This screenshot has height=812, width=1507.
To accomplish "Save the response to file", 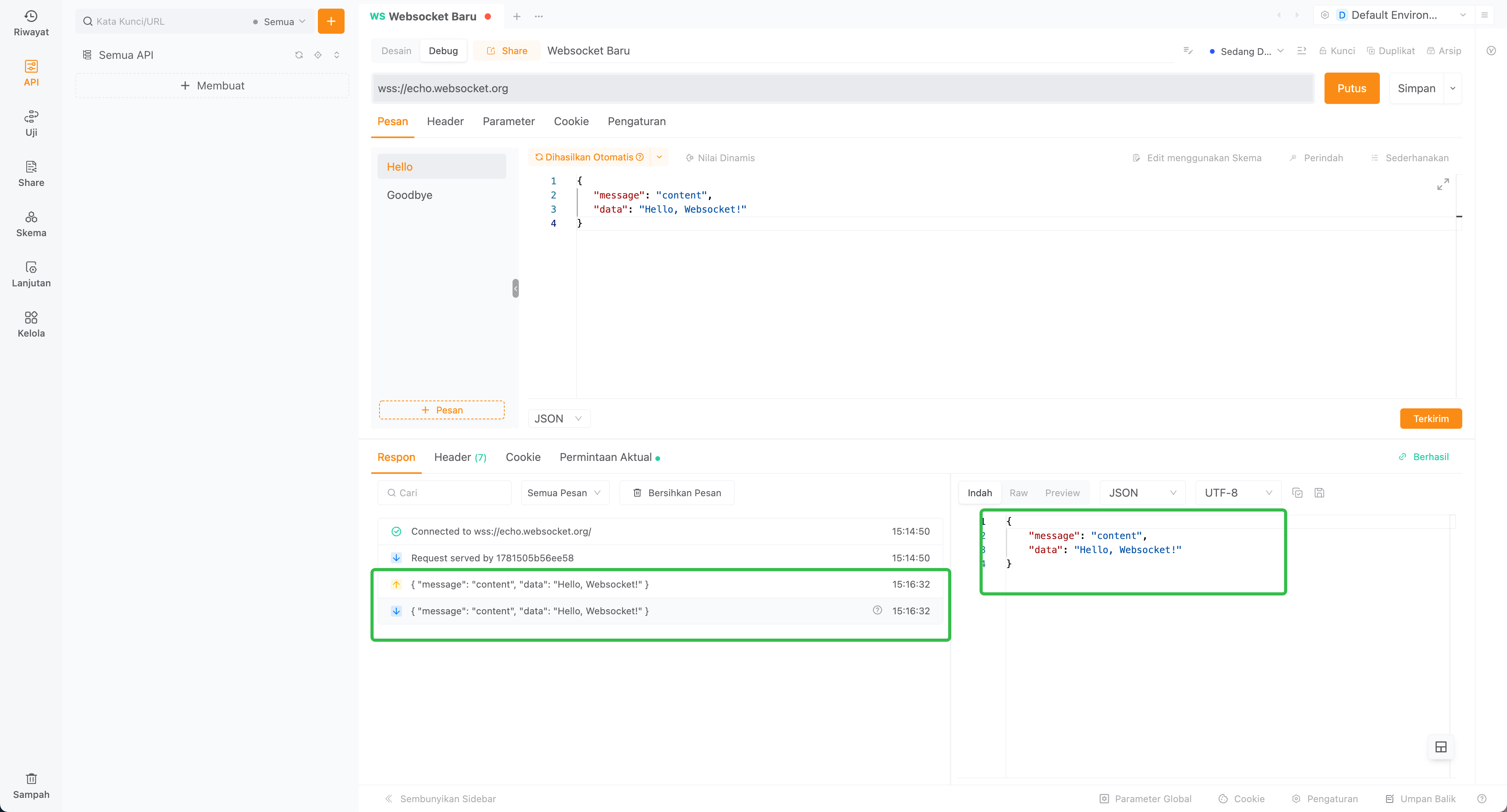I will (x=1319, y=493).
